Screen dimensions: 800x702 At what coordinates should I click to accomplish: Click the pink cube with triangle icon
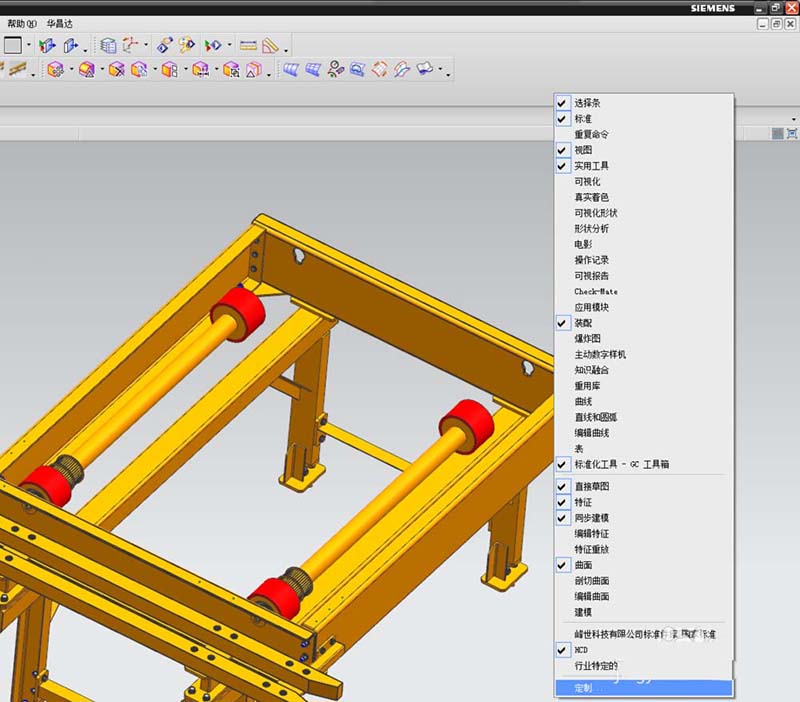[254, 69]
